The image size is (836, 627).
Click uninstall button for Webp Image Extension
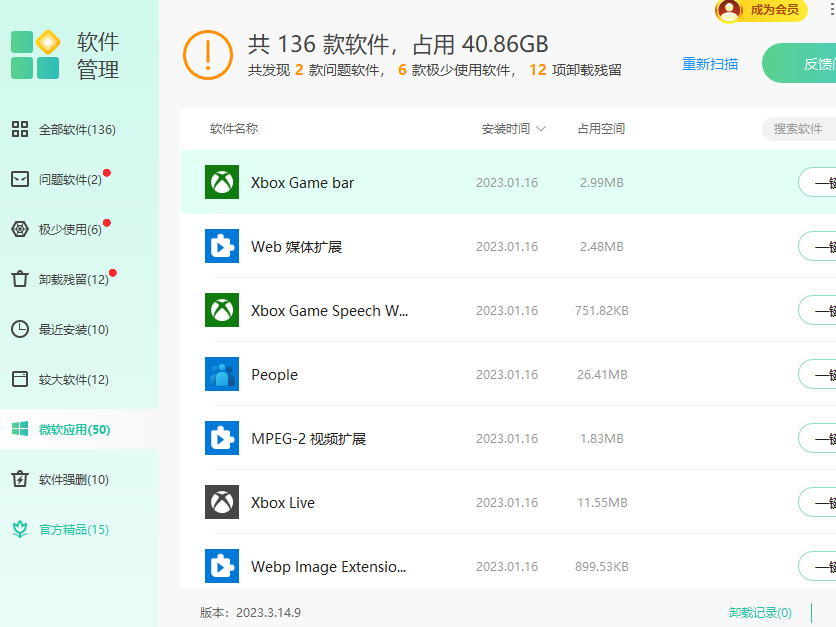tap(817, 566)
